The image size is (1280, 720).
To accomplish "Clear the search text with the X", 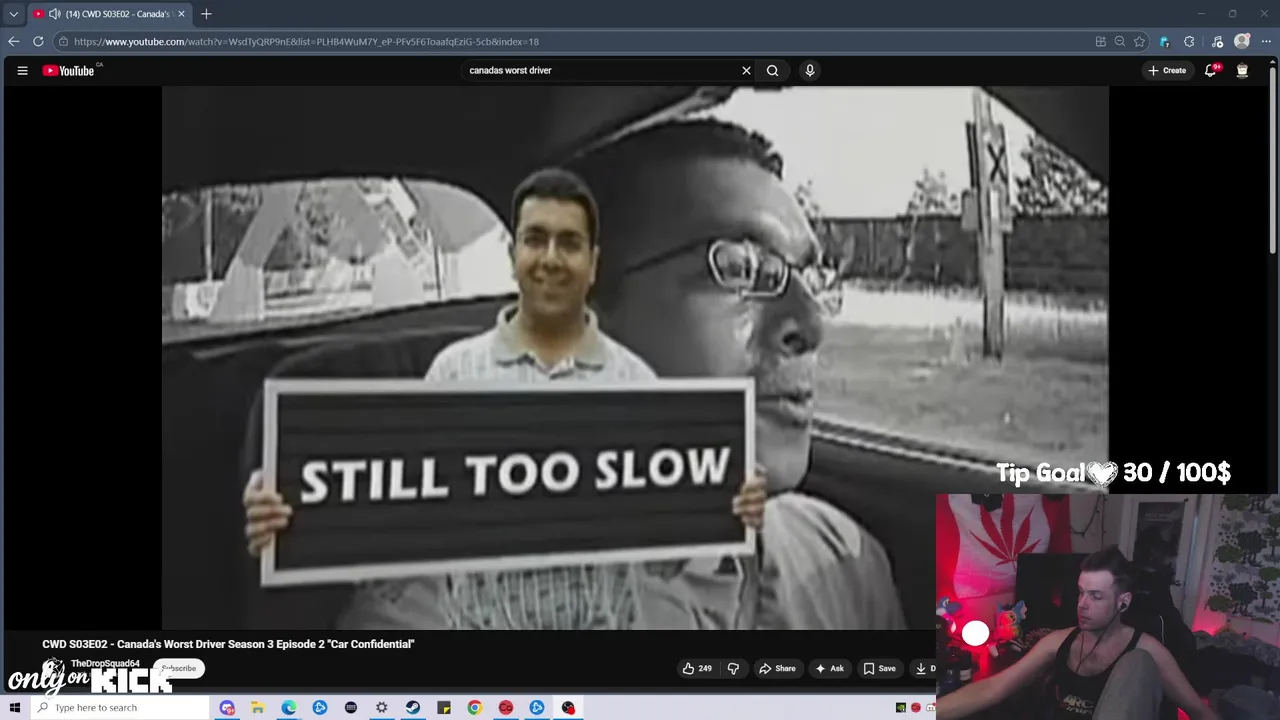I will click(746, 70).
